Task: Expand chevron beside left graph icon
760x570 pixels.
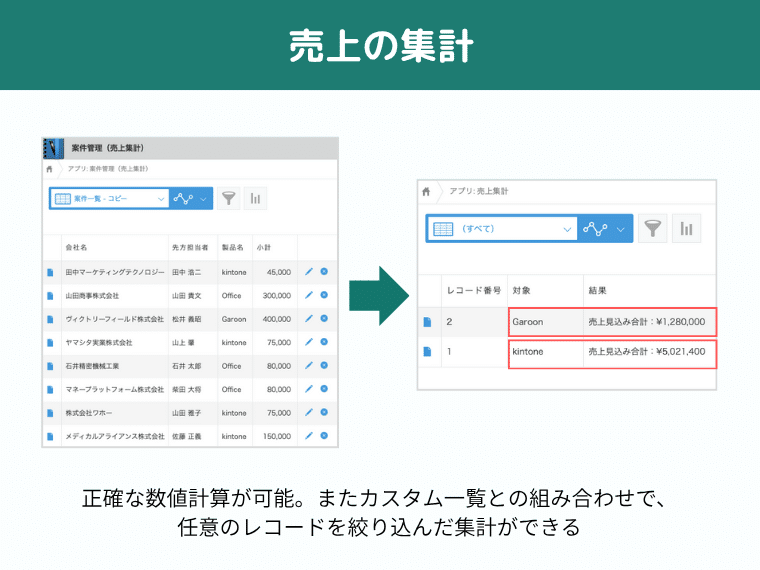Action: point(204,199)
